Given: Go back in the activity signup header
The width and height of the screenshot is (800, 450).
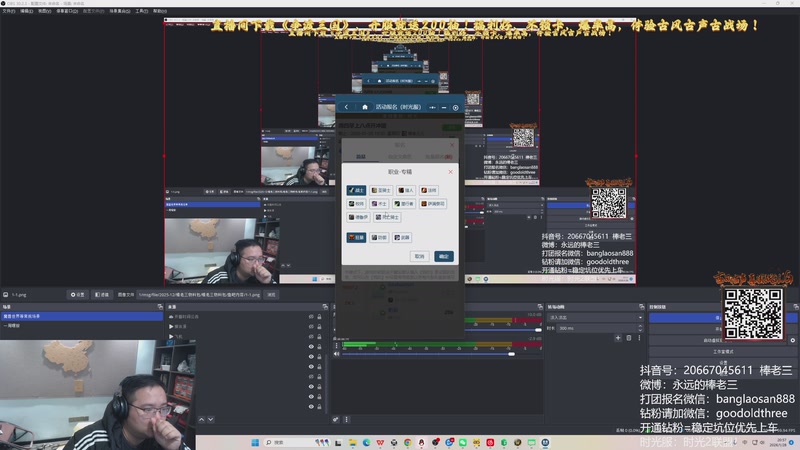Looking at the screenshot, I should click(346, 107).
